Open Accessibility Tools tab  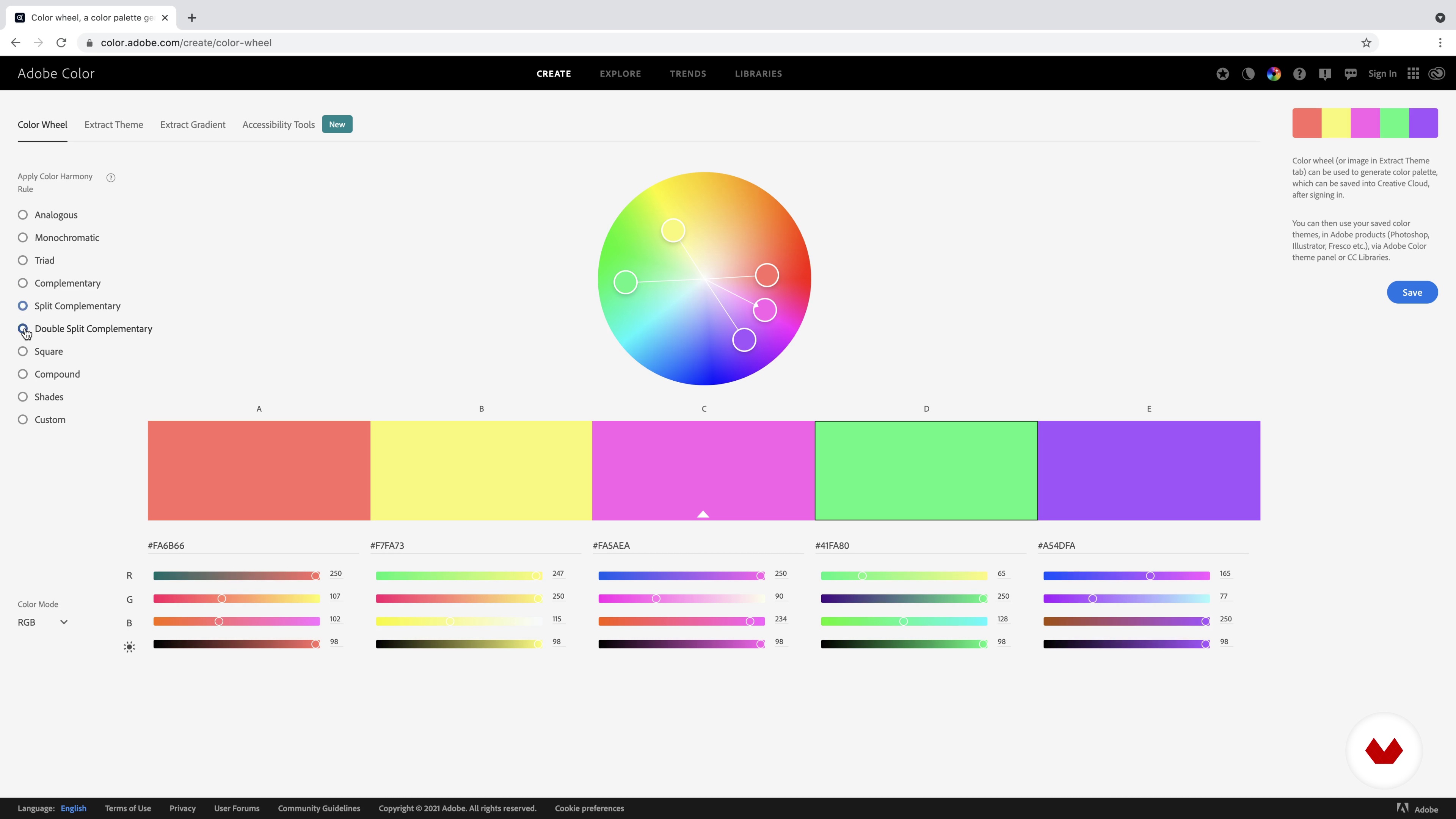(x=279, y=124)
